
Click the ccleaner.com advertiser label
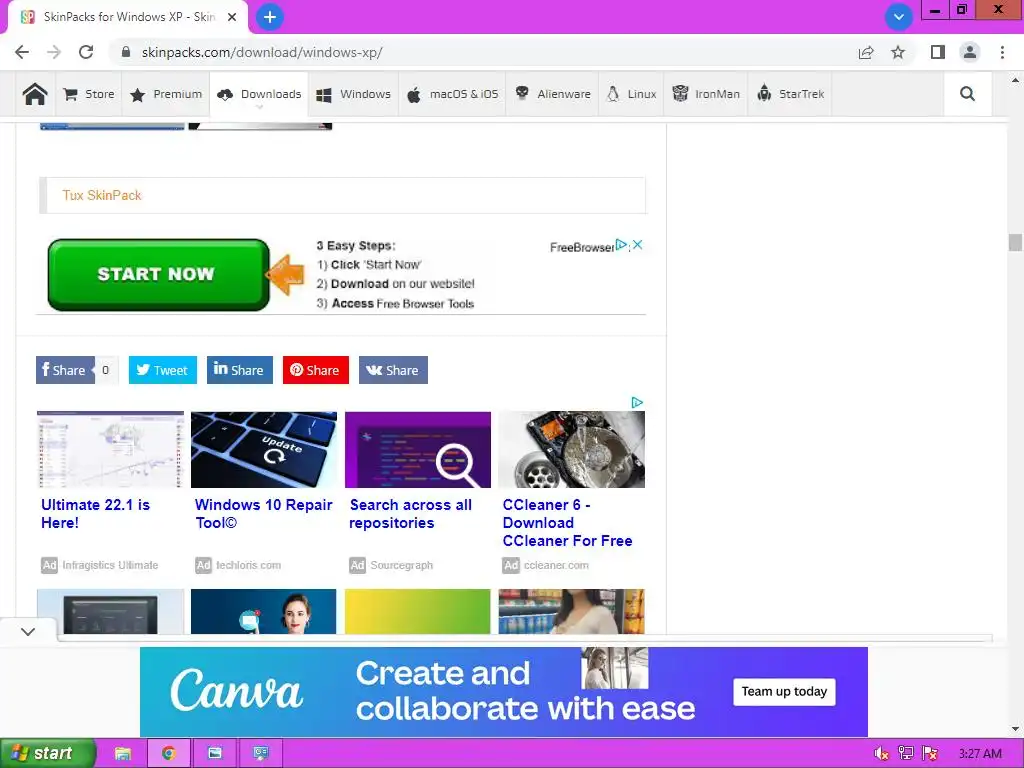556,566
